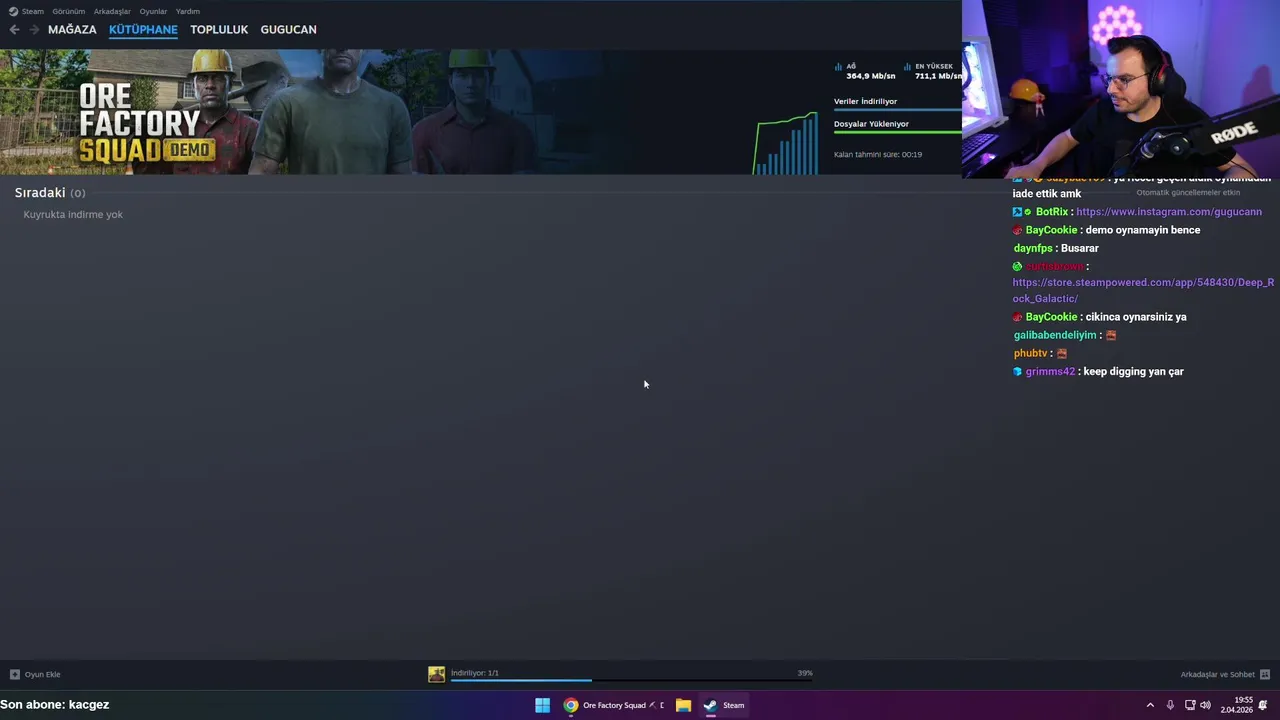Click the Dosyalar Yükleniyor progress bar
This screenshot has width=1280, height=720.
coord(897,132)
